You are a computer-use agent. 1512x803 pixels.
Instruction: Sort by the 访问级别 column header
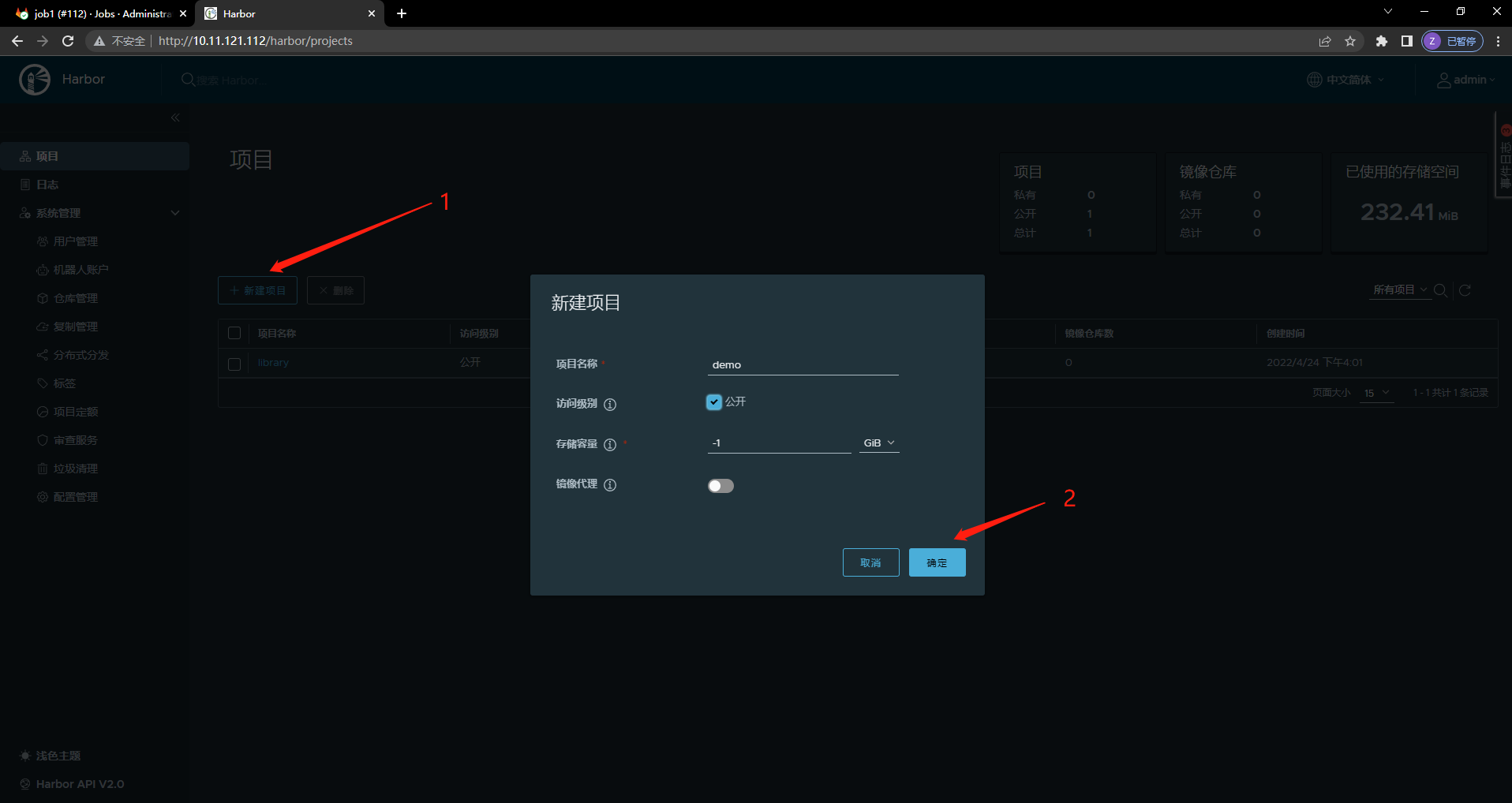click(479, 334)
